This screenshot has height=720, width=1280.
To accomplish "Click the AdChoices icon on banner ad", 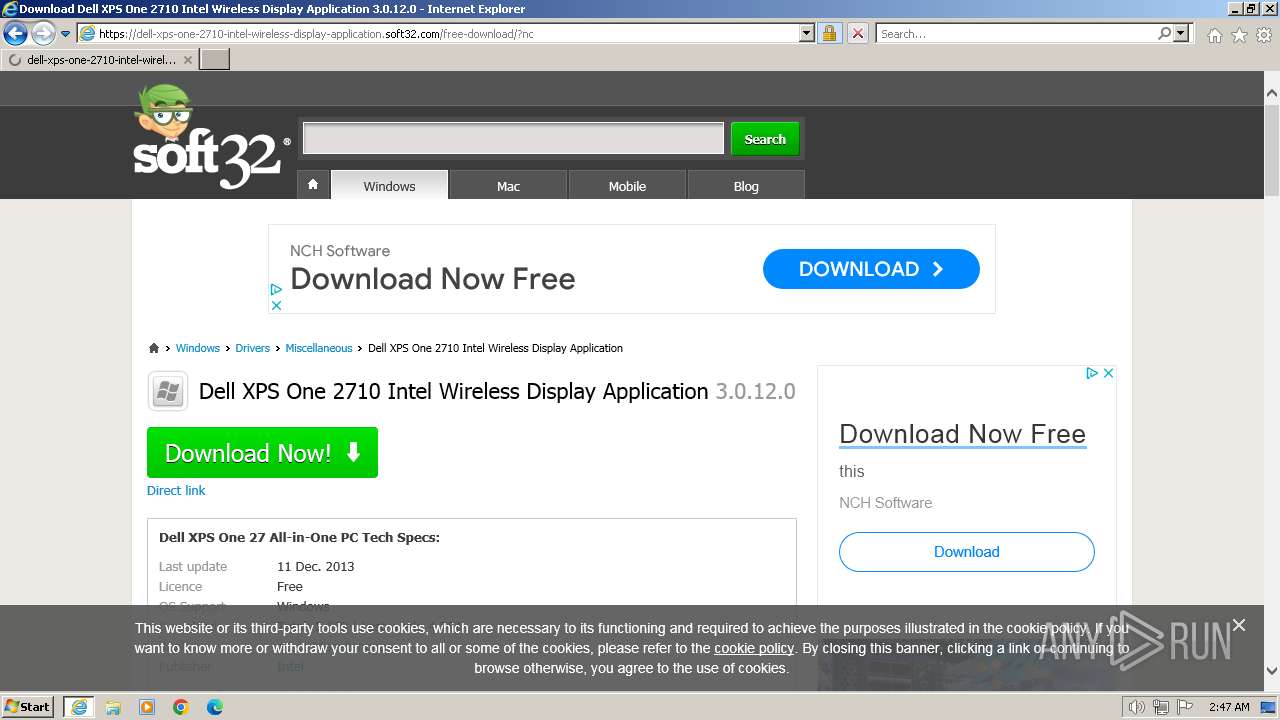I will click(x=277, y=289).
